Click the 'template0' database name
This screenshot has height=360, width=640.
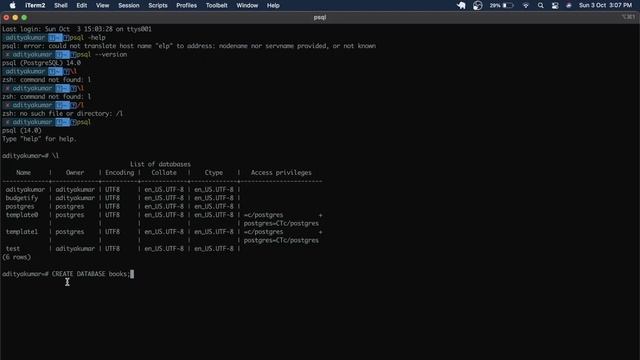[22, 215]
